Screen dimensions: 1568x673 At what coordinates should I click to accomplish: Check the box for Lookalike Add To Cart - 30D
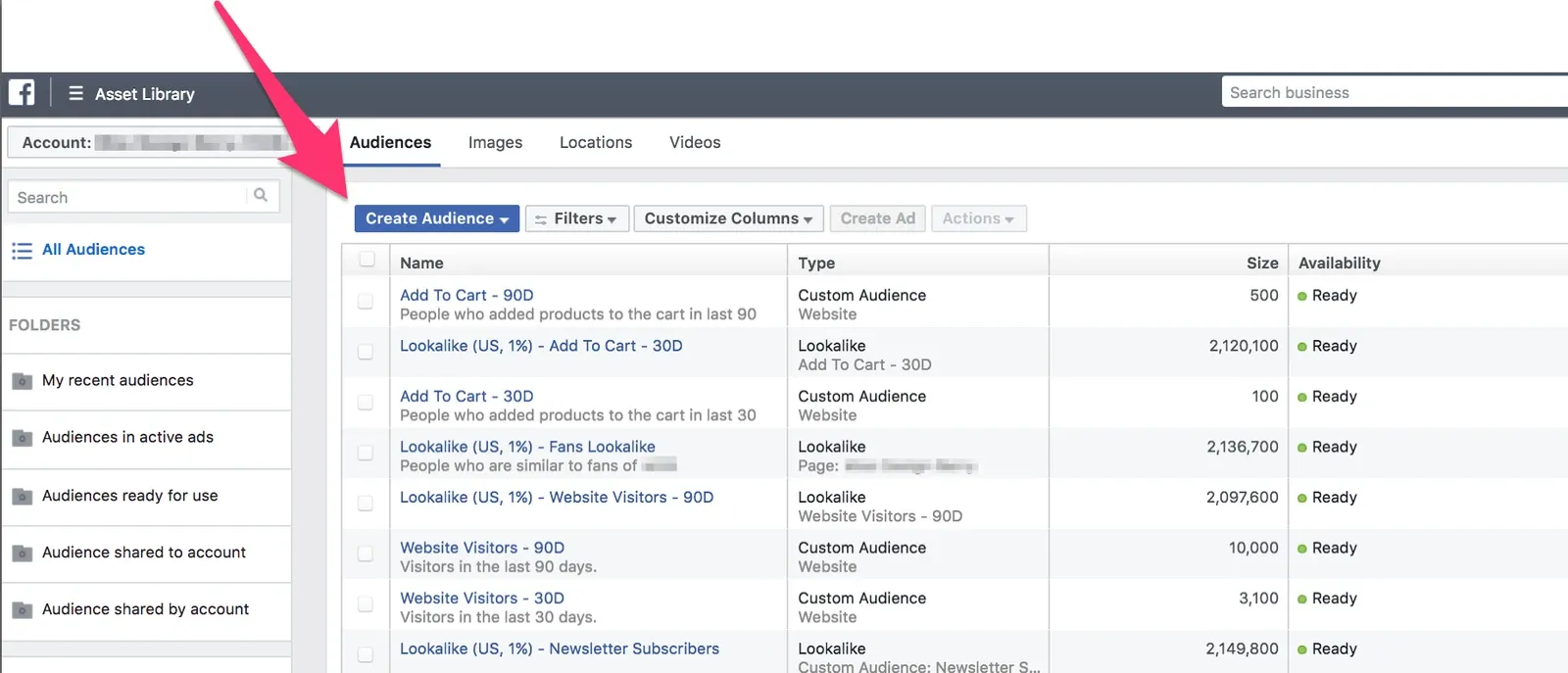366,352
